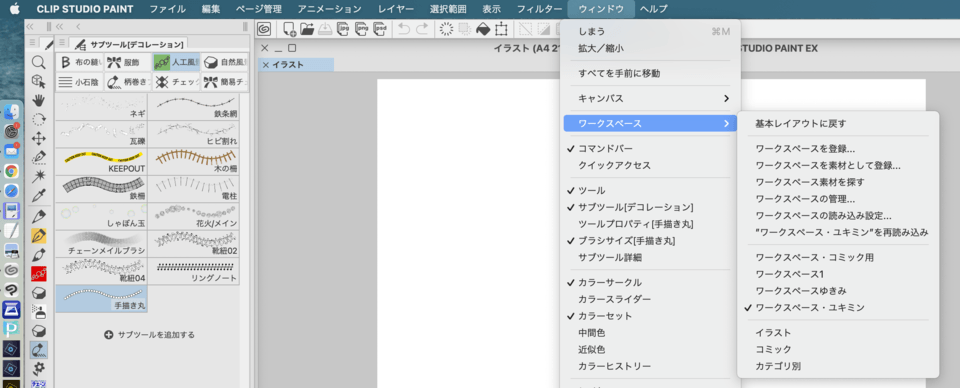960x388 pixels.
Task: Open Mail from the Dock
Action: [12, 151]
